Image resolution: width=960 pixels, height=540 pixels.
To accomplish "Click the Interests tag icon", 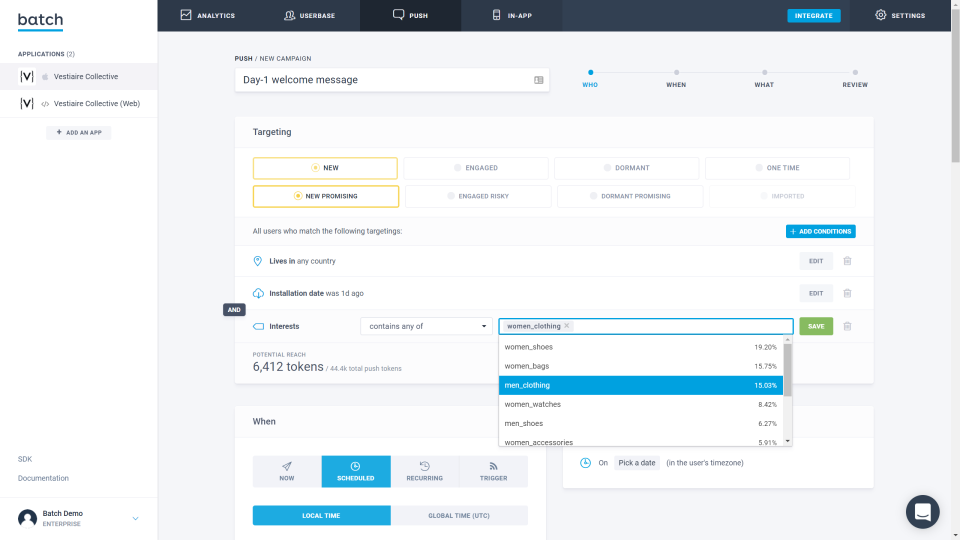I will pyautogui.click(x=258, y=326).
